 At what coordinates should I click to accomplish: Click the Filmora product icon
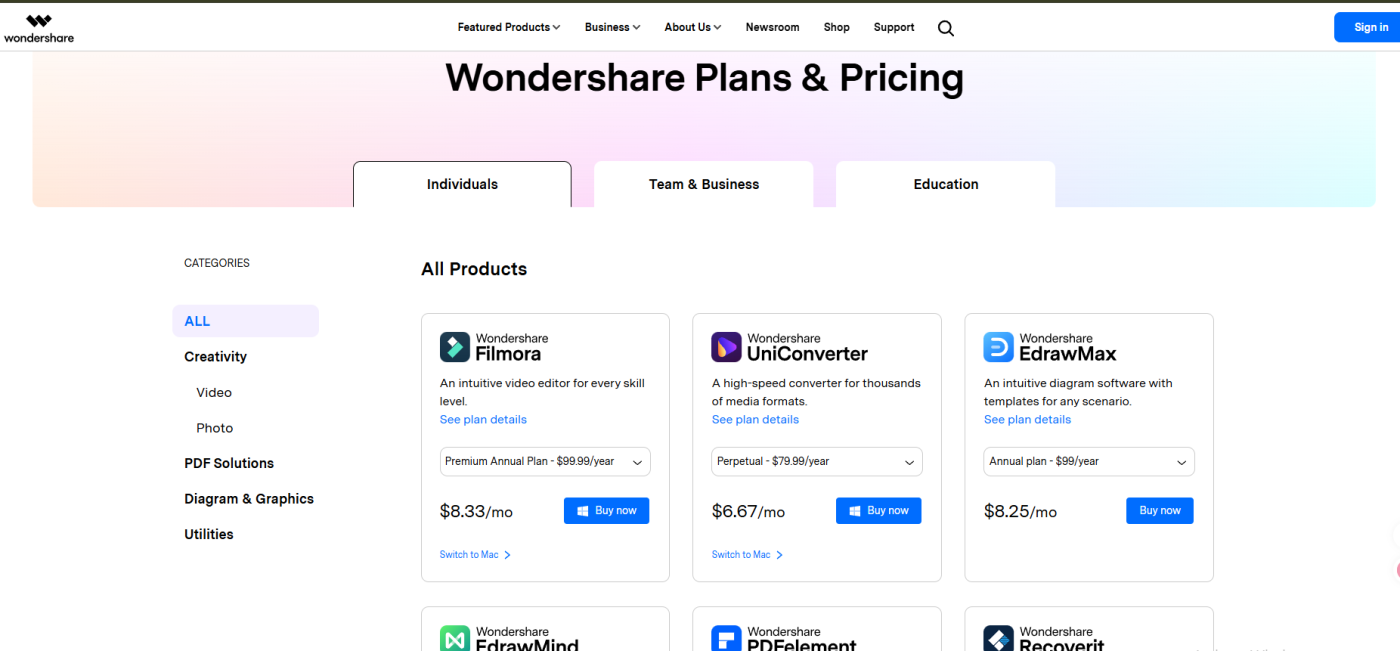click(x=455, y=347)
